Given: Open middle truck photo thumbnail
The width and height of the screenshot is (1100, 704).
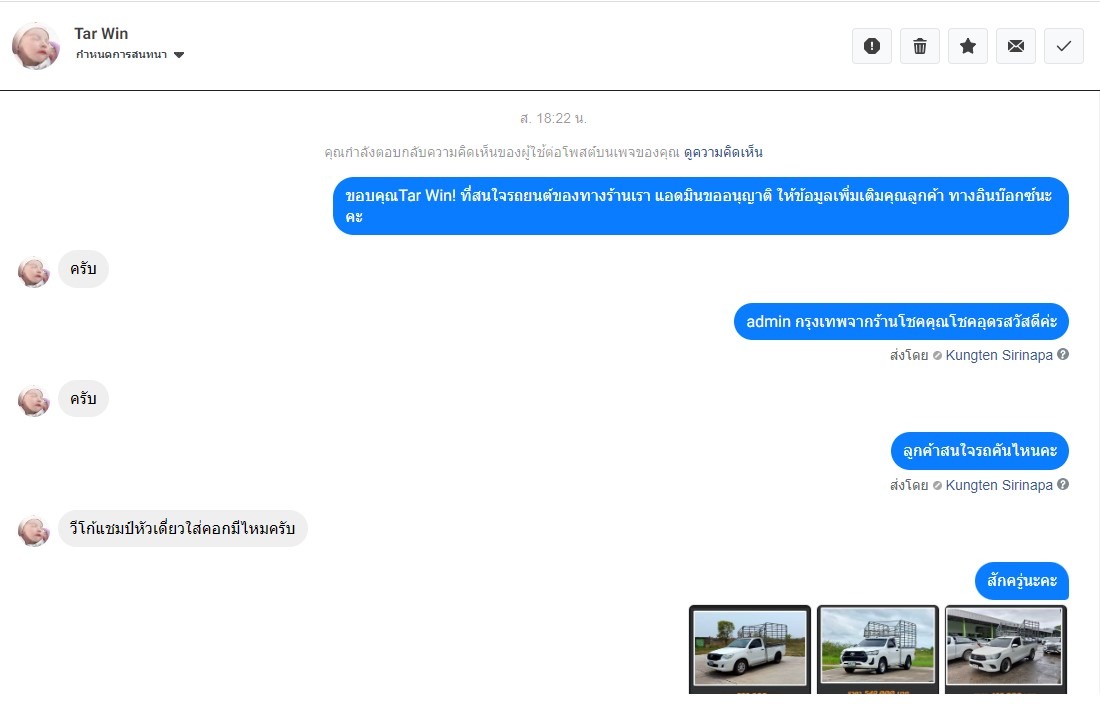Looking at the screenshot, I should coord(878,649).
